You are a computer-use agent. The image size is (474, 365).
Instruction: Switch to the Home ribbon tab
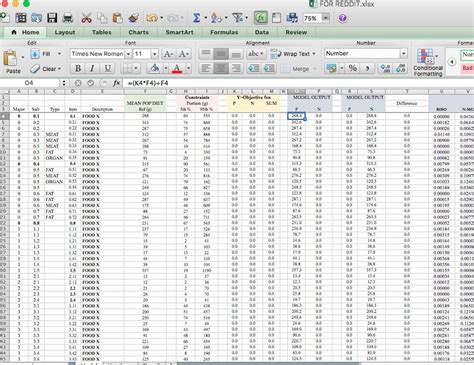click(26, 32)
